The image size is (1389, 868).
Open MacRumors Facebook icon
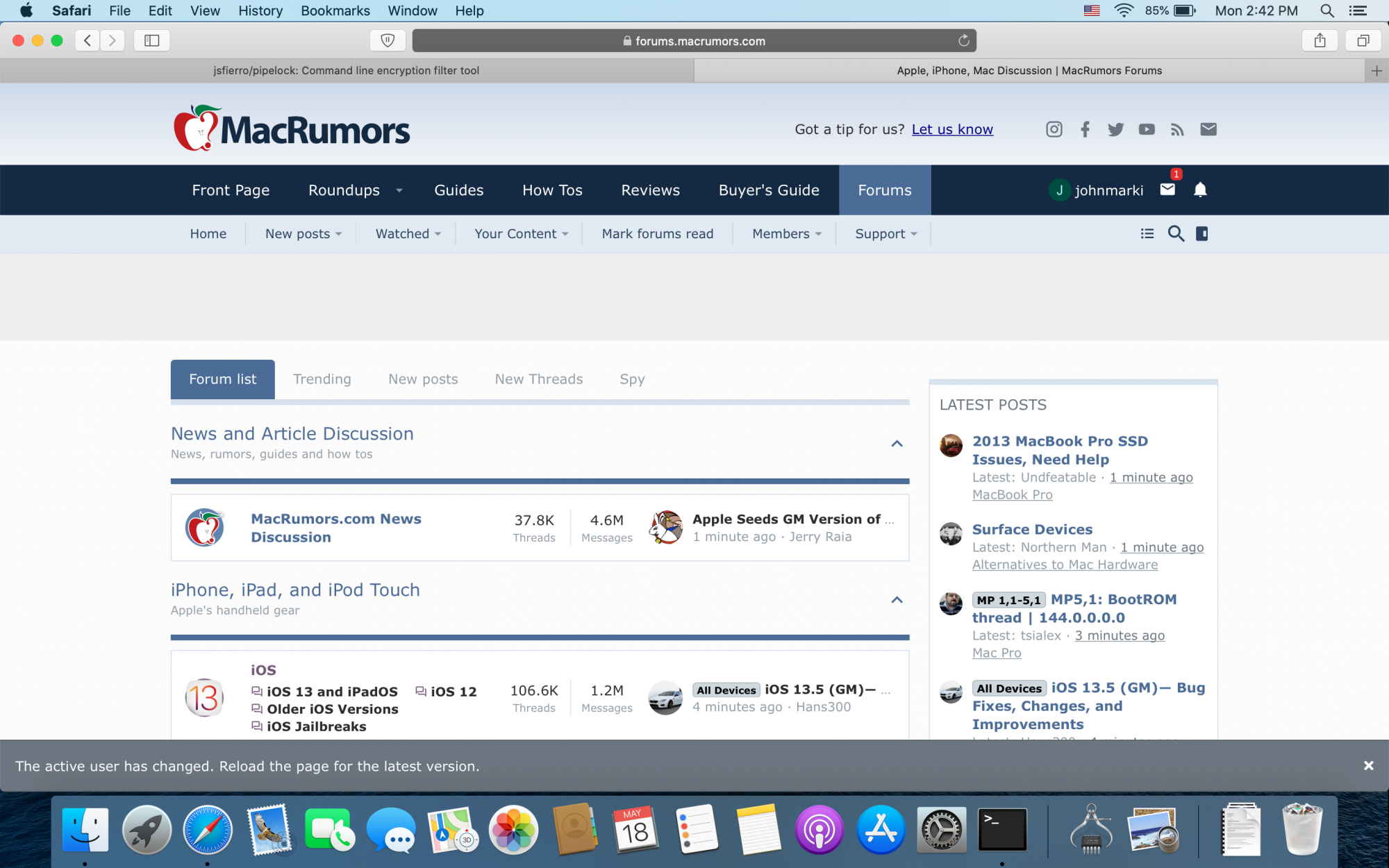(1085, 129)
